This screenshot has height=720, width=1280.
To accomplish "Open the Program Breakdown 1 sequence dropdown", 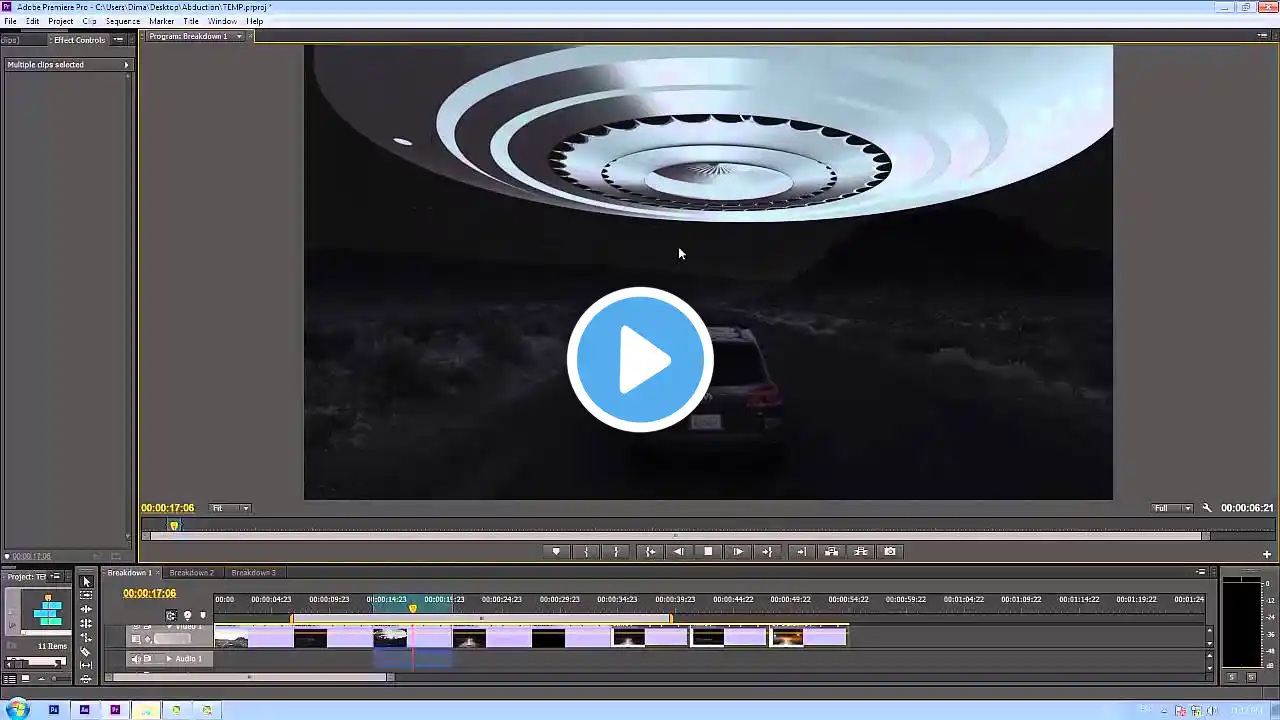I will [239, 37].
